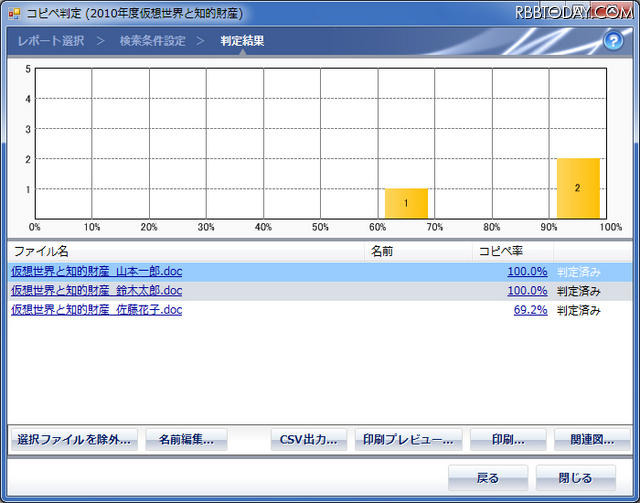Click 判定済み status in the 山本一郎 row

[x=579, y=272]
